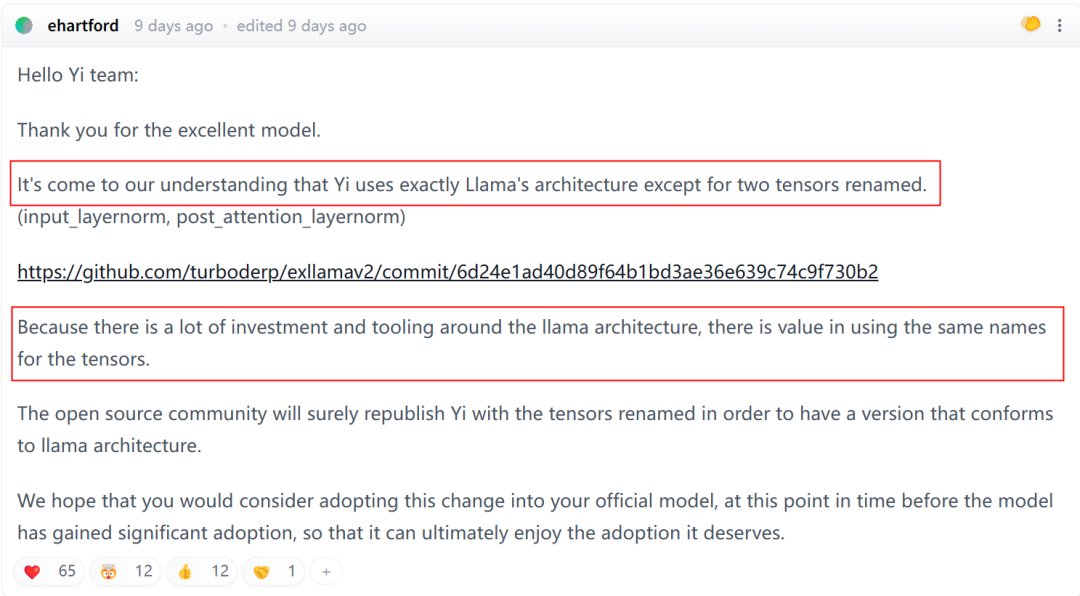Add a new reaction with plus button
This screenshot has height=596, width=1080.
(x=326, y=572)
